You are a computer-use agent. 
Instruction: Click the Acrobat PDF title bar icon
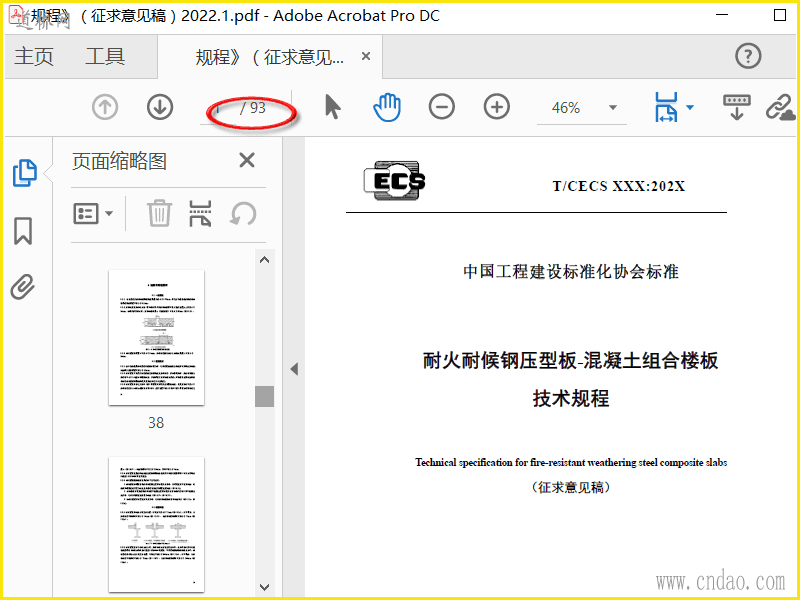pos(16,15)
